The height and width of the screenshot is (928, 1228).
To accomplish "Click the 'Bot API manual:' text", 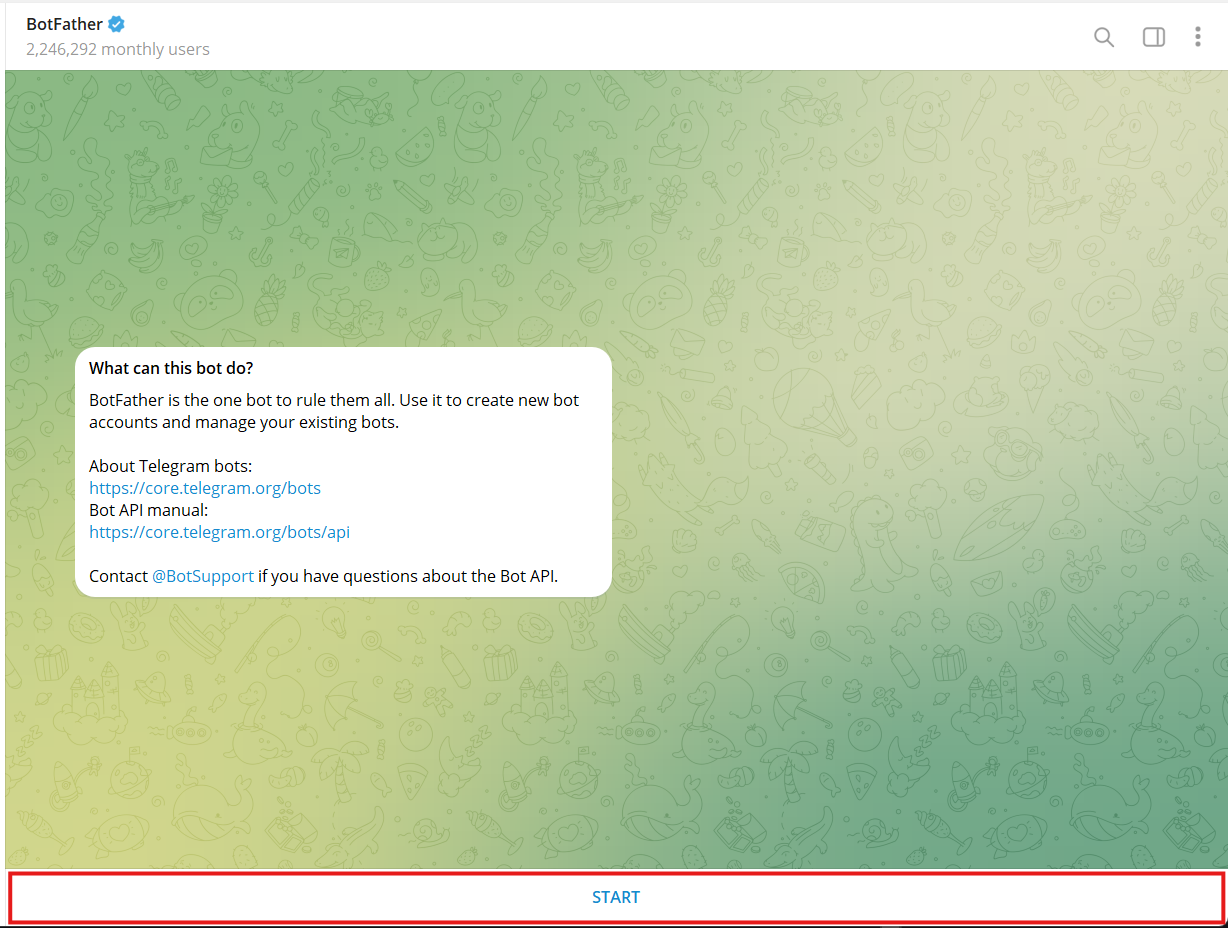I will [x=148, y=510].
